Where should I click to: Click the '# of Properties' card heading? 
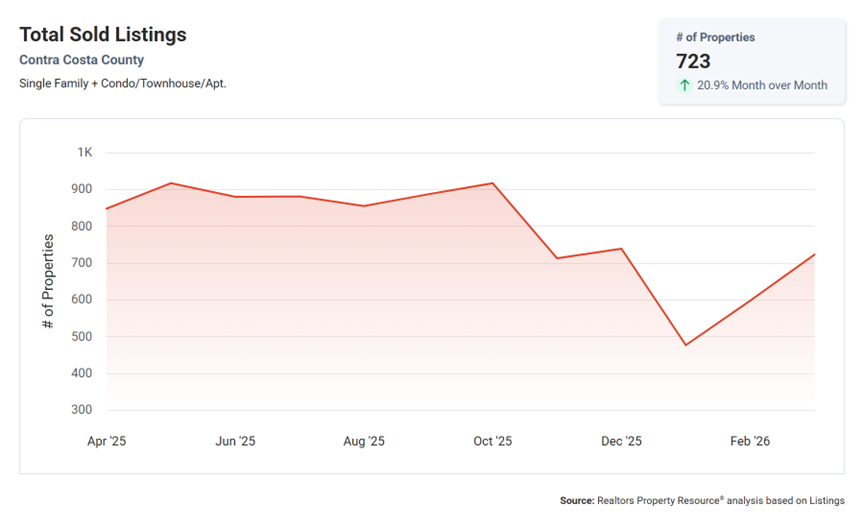click(x=715, y=37)
